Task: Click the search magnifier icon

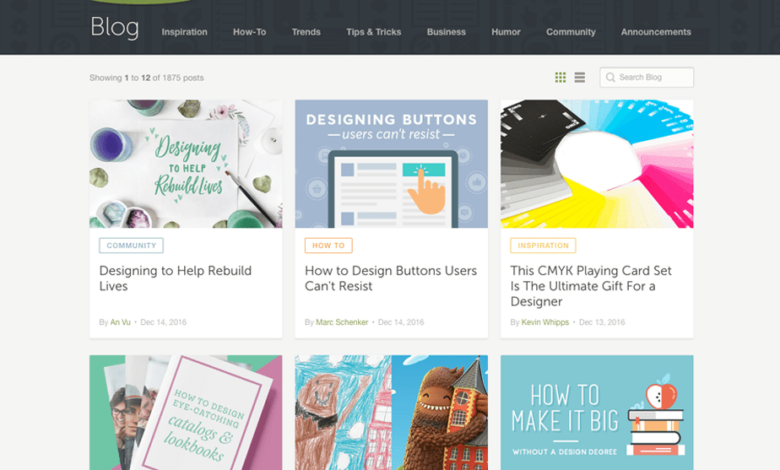Action: coord(610,78)
